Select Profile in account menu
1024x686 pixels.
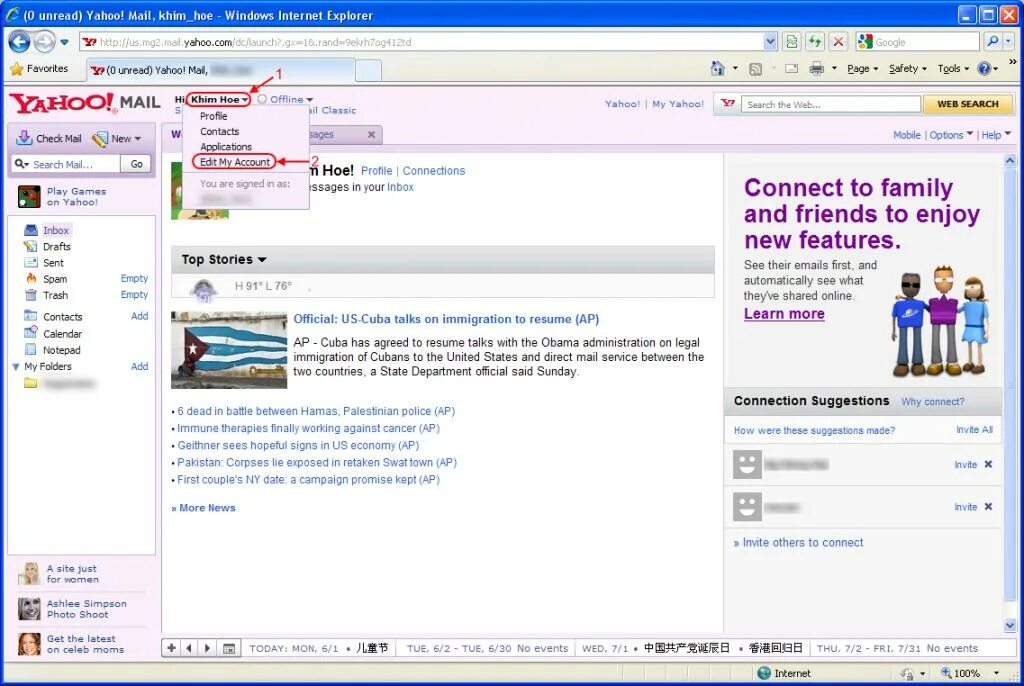(x=214, y=116)
